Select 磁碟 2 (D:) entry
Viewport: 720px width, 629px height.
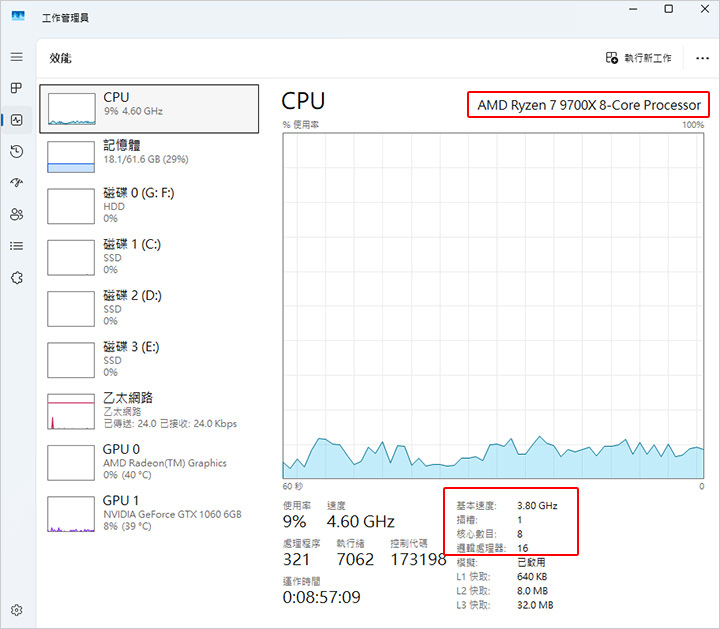149,308
